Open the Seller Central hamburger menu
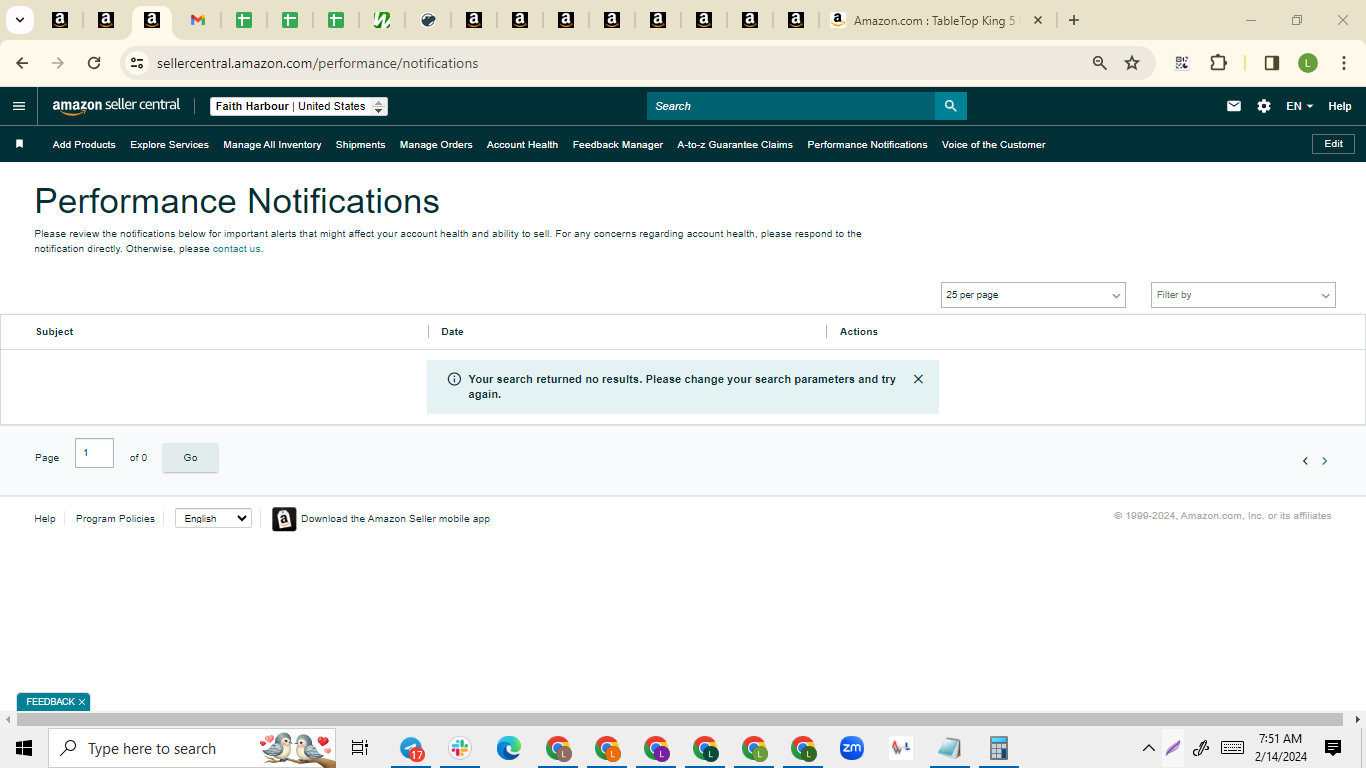Image resolution: width=1366 pixels, height=768 pixels. coord(19,106)
